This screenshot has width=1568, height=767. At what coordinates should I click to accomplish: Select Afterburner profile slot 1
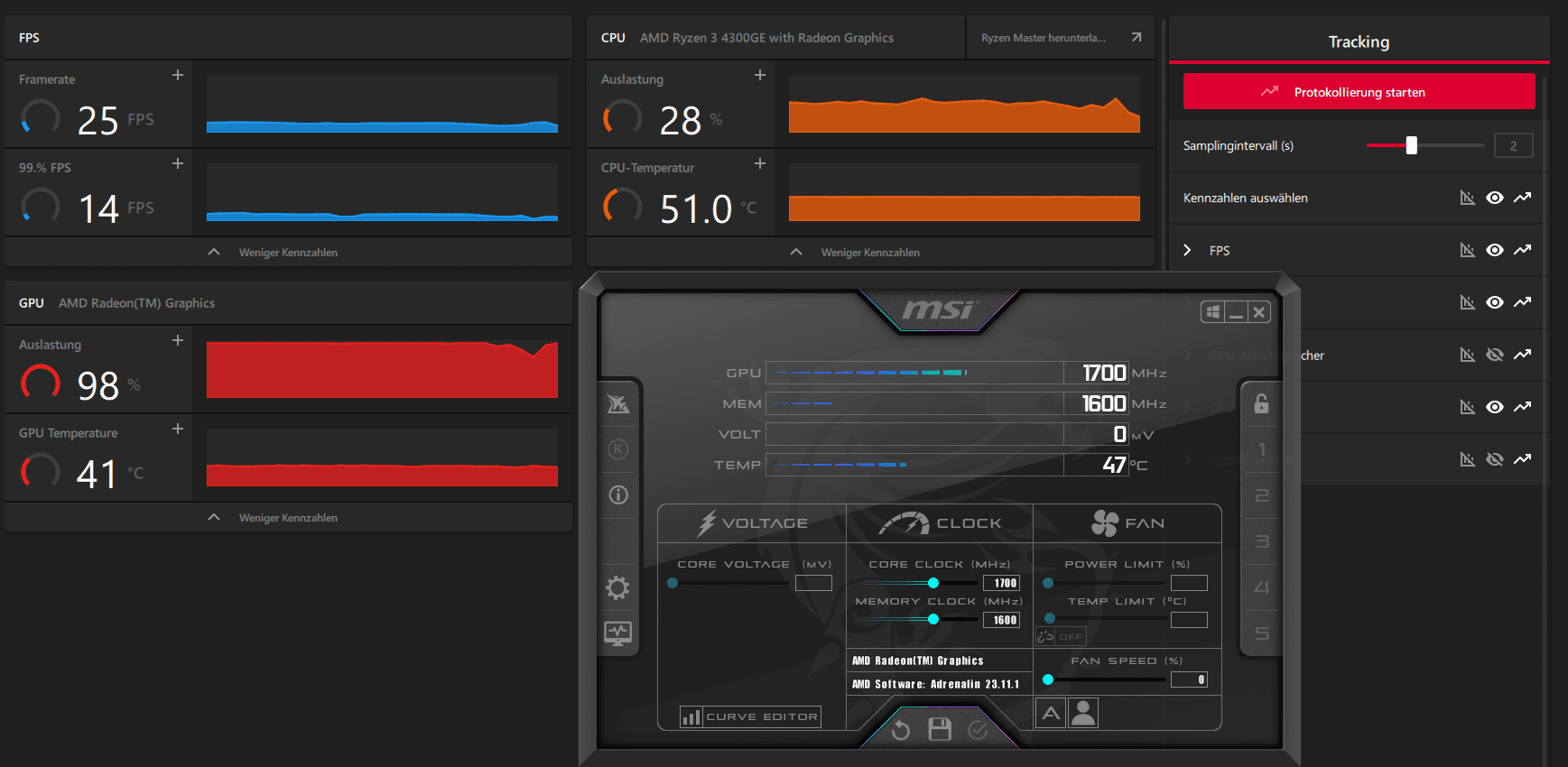1262,449
